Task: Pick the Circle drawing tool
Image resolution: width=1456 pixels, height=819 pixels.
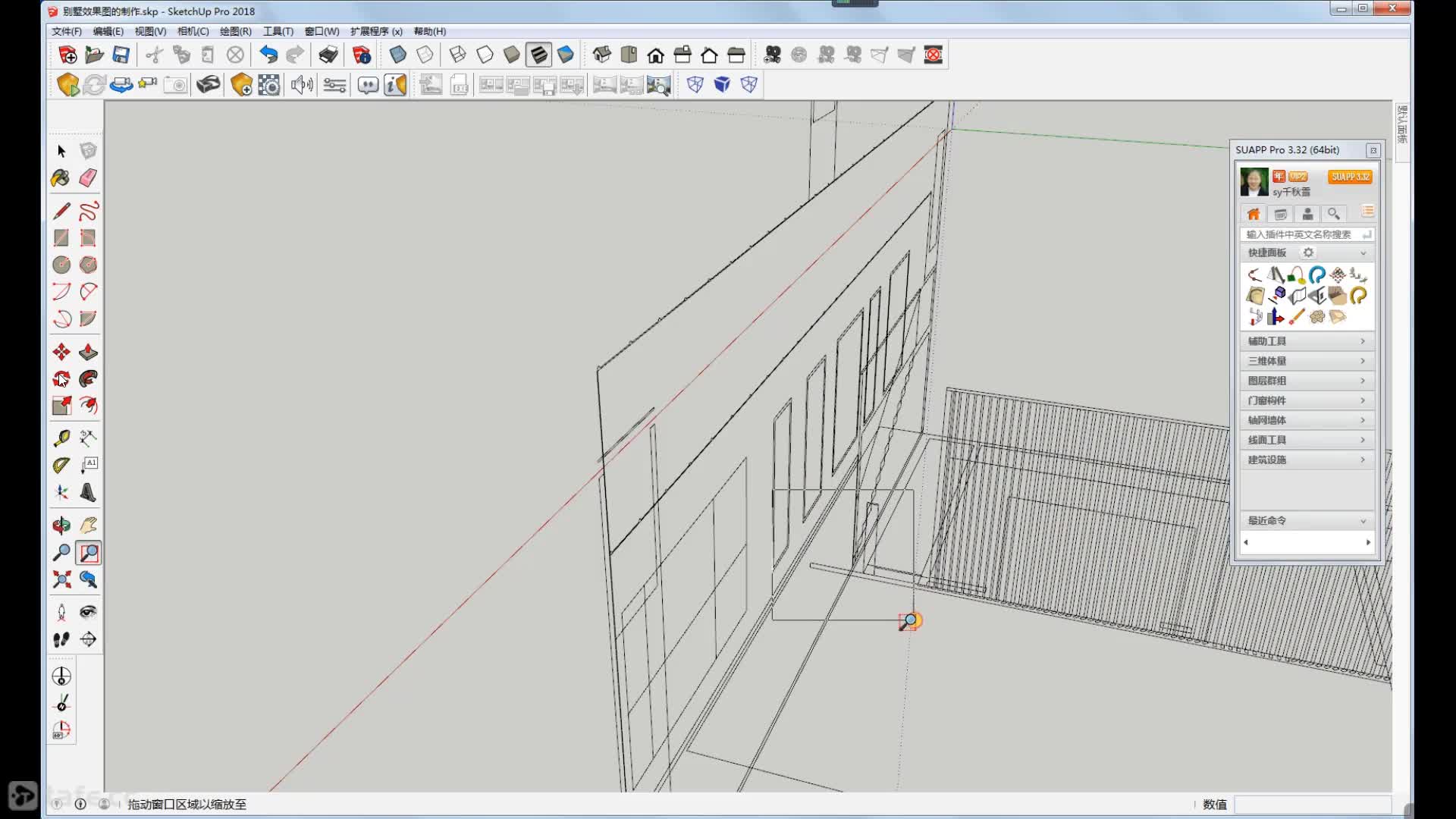Action: (61, 265)
